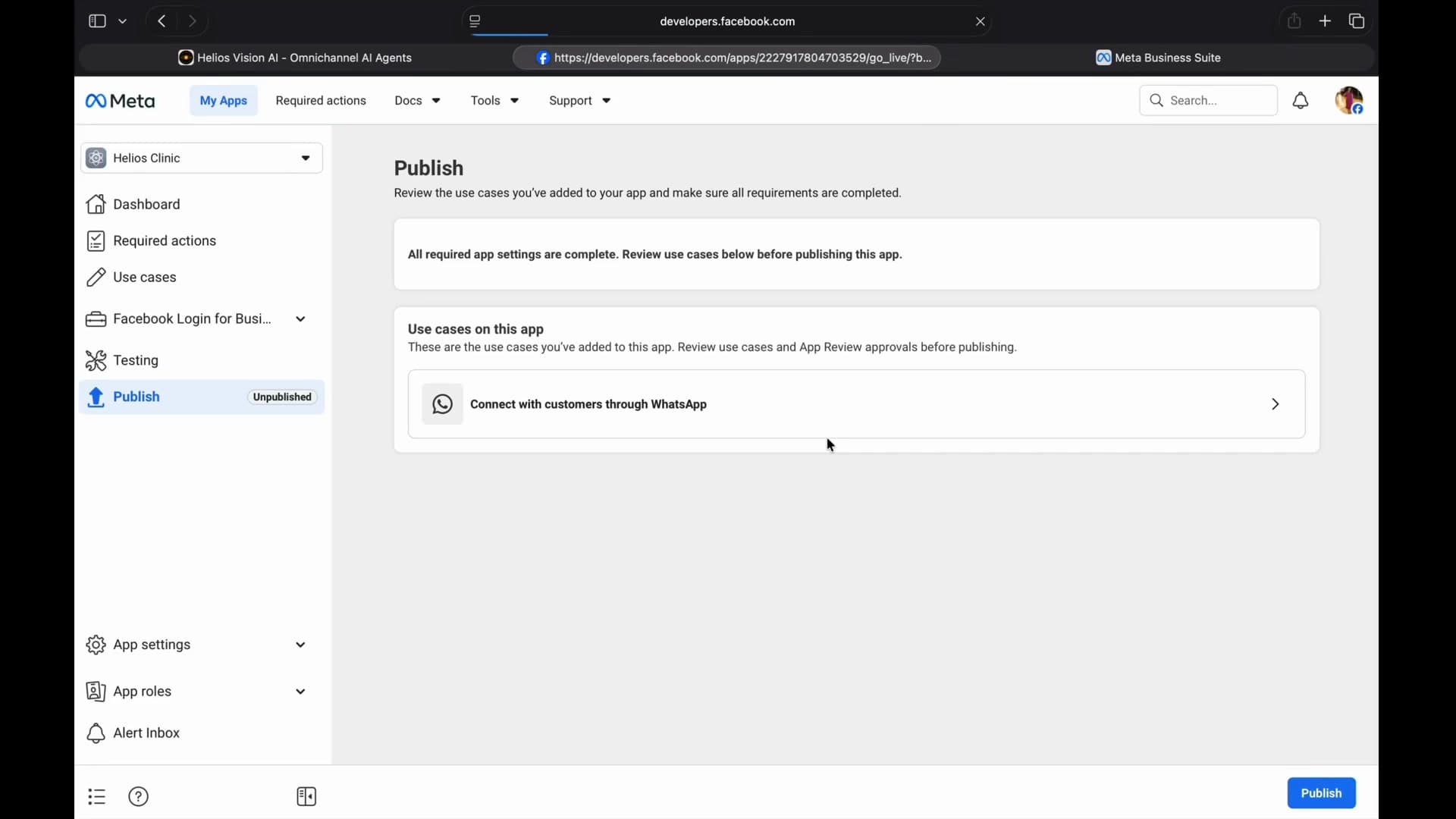This screenshot has height=819, width=1456.
Task: Expand Facebook Login for Business section
Action: 301,319
